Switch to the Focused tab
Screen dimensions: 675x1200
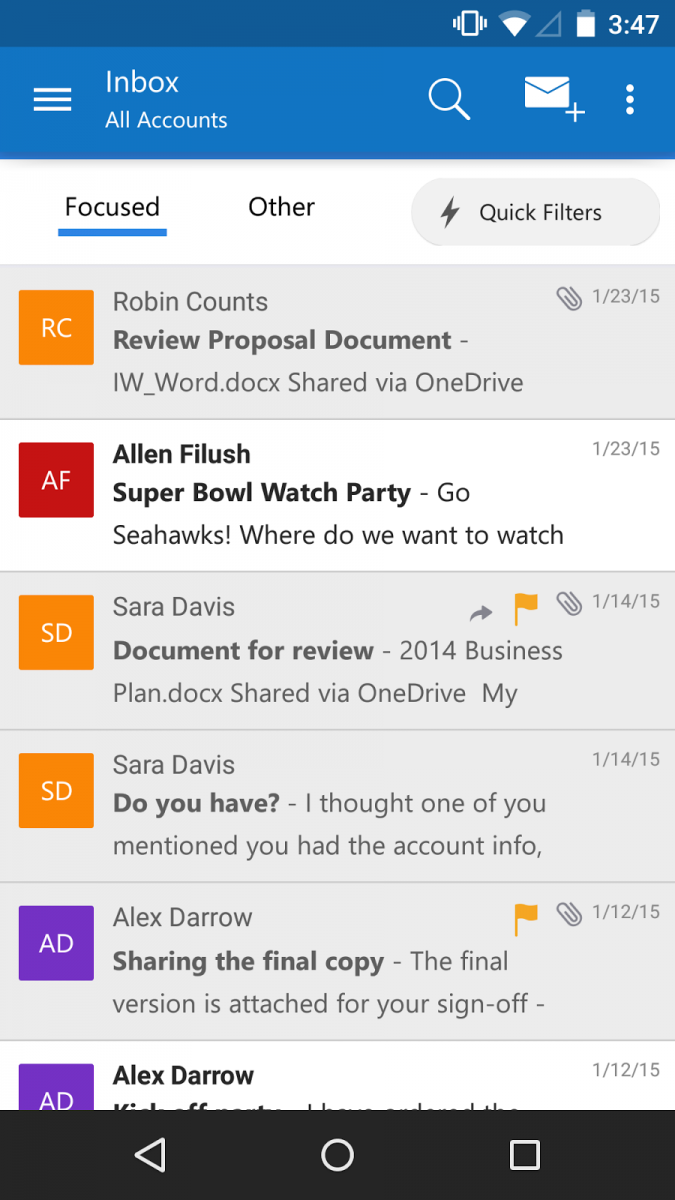click(112, 208)
